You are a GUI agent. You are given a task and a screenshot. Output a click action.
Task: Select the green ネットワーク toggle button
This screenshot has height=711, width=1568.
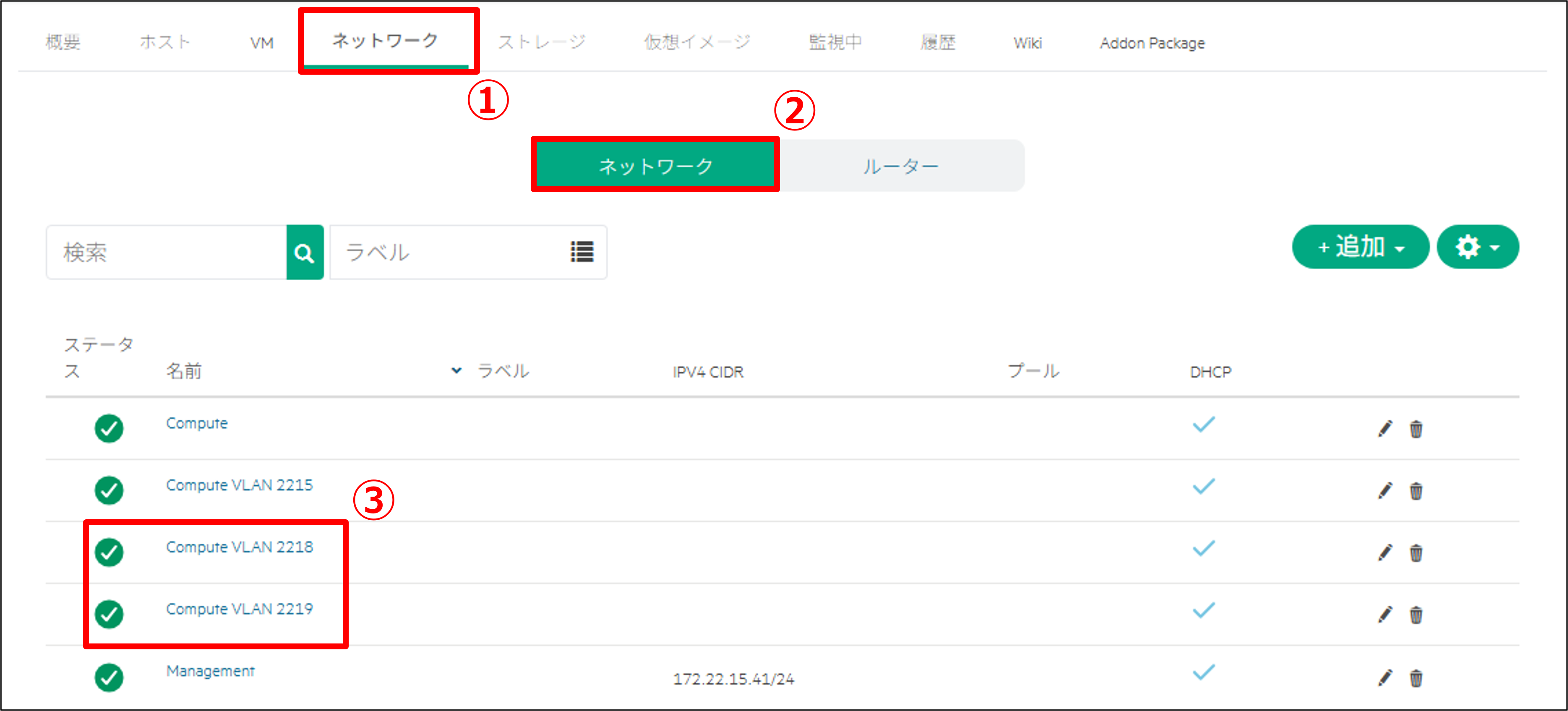(x=655, y=166)
